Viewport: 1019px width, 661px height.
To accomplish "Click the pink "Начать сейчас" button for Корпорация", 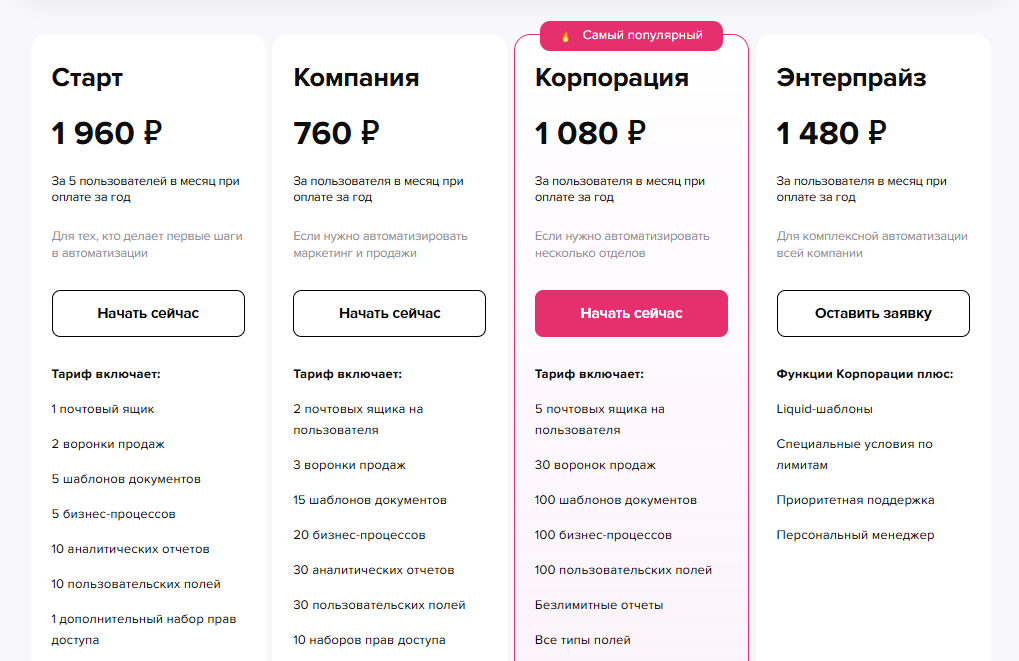I will [x=631, y=313].
